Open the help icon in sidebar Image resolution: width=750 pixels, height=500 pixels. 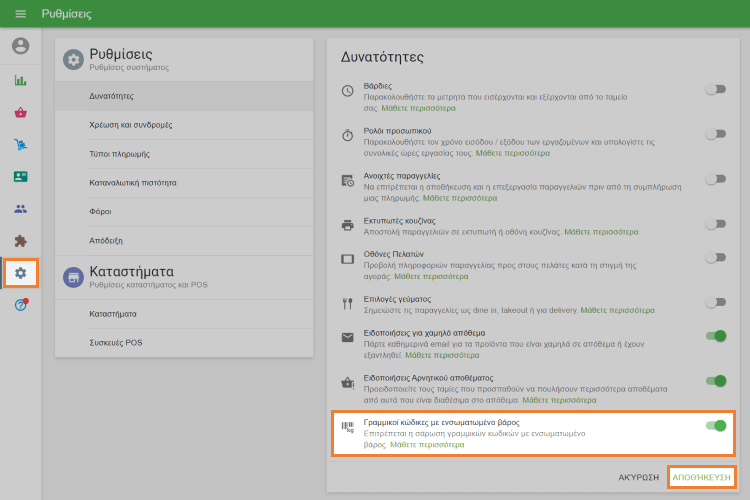pos(20,305)
